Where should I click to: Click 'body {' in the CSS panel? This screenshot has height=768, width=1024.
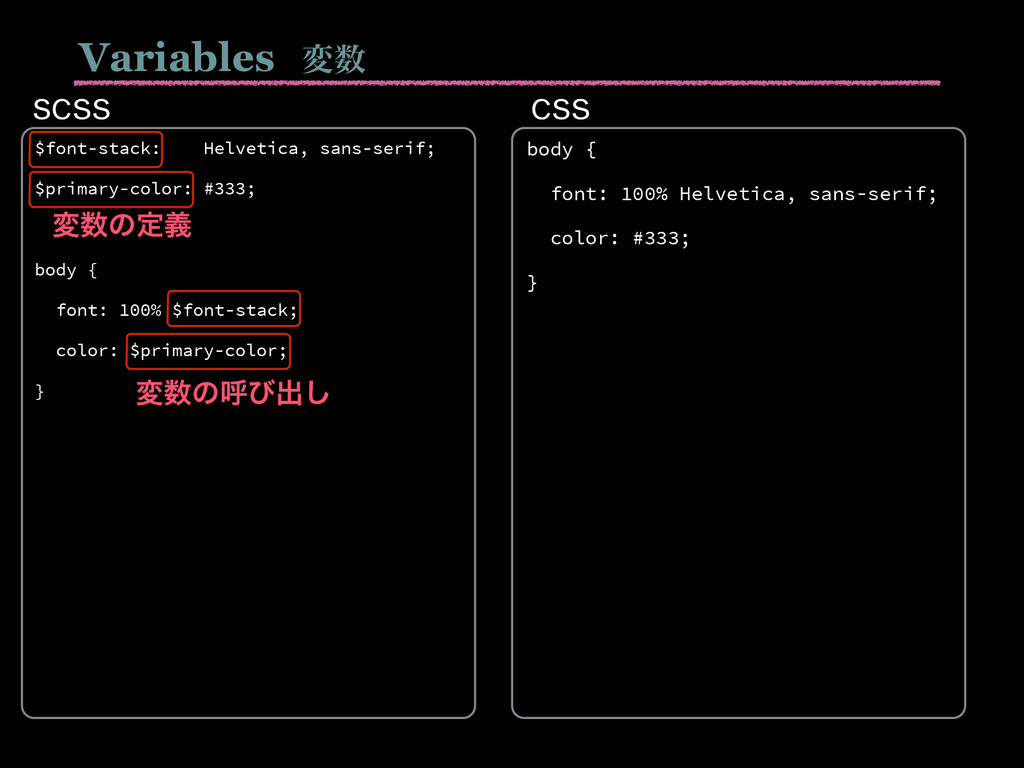562,150
